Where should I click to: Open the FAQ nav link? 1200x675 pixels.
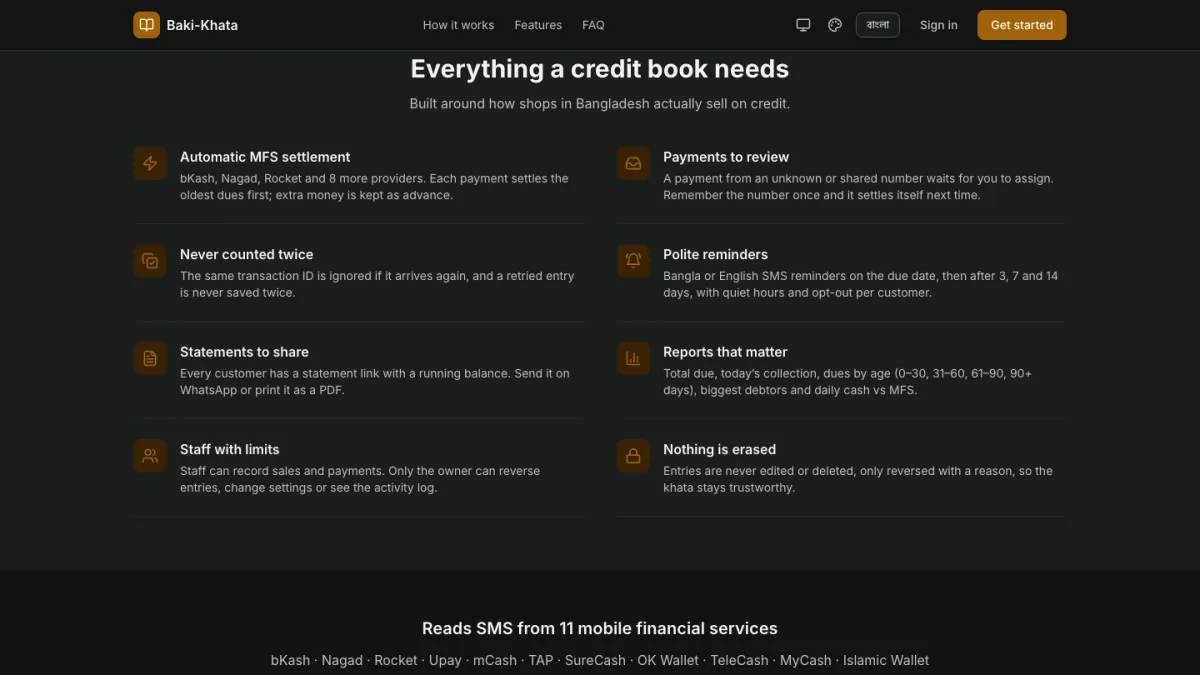click(593, 25)
